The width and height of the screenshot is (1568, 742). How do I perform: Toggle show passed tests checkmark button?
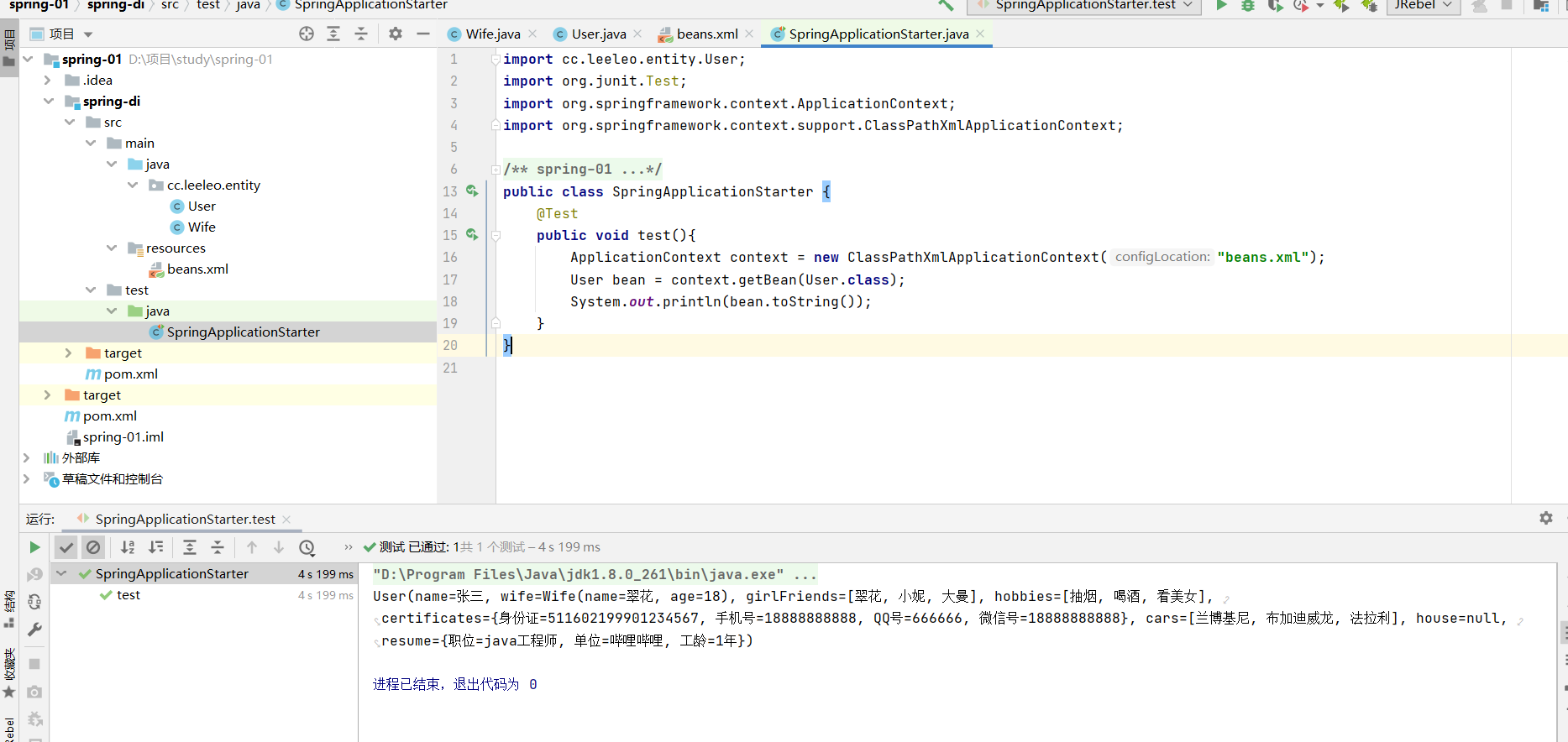click(x=66, y=547)
